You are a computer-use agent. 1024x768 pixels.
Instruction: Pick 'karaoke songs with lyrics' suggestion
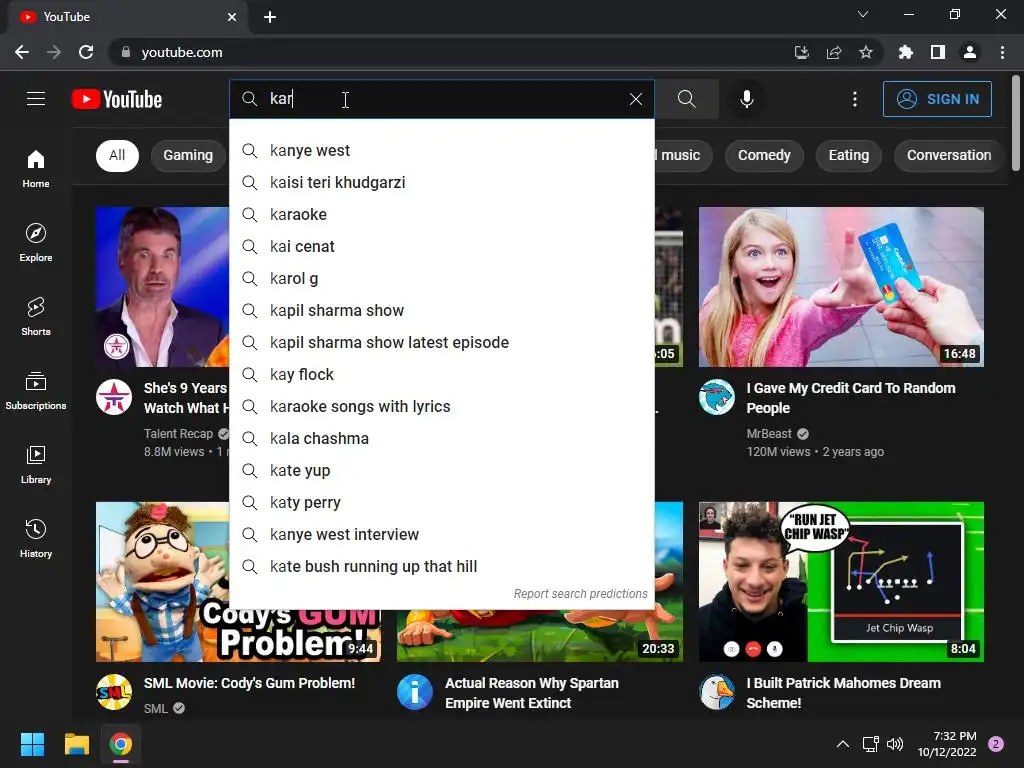pyautogui.click(x=441, y=406)
